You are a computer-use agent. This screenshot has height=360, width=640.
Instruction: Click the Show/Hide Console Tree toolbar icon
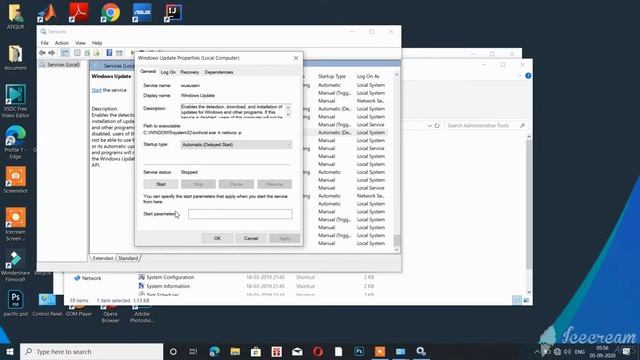[x=65, y=53]
